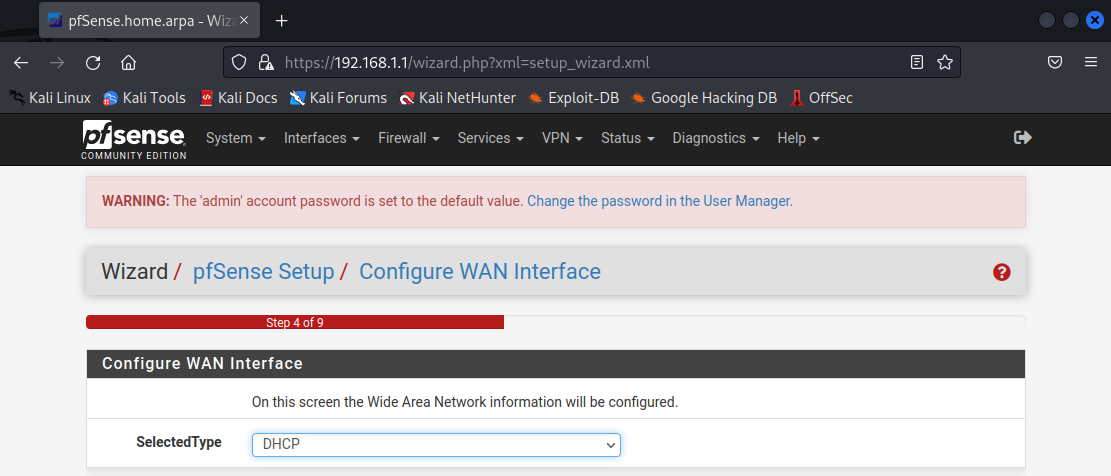Click the Step 4 of 9 progress bar
The image size is (1111, 476).
click(x=295, y=322)
